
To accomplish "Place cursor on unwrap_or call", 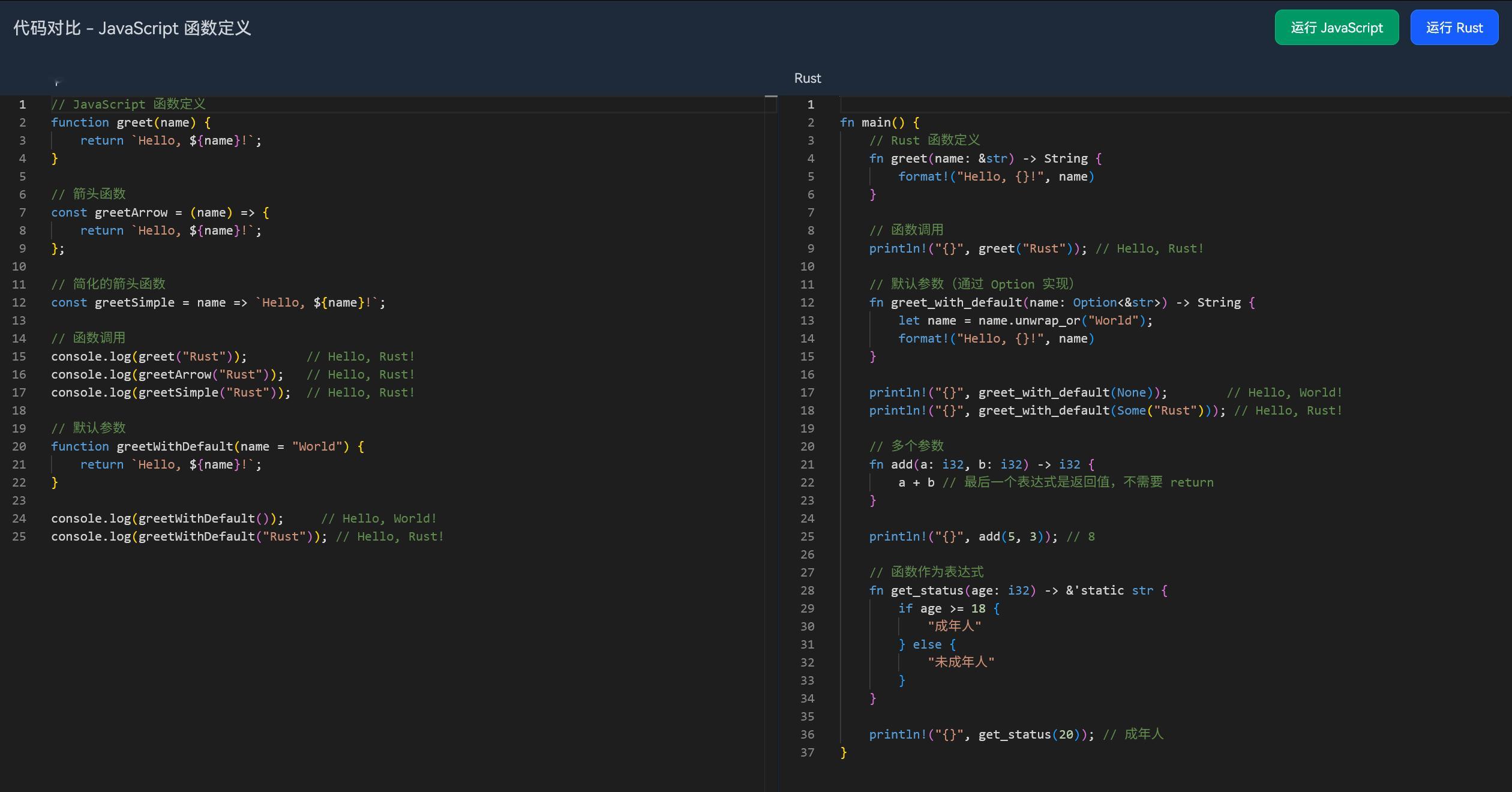I will click(1047, 320).
